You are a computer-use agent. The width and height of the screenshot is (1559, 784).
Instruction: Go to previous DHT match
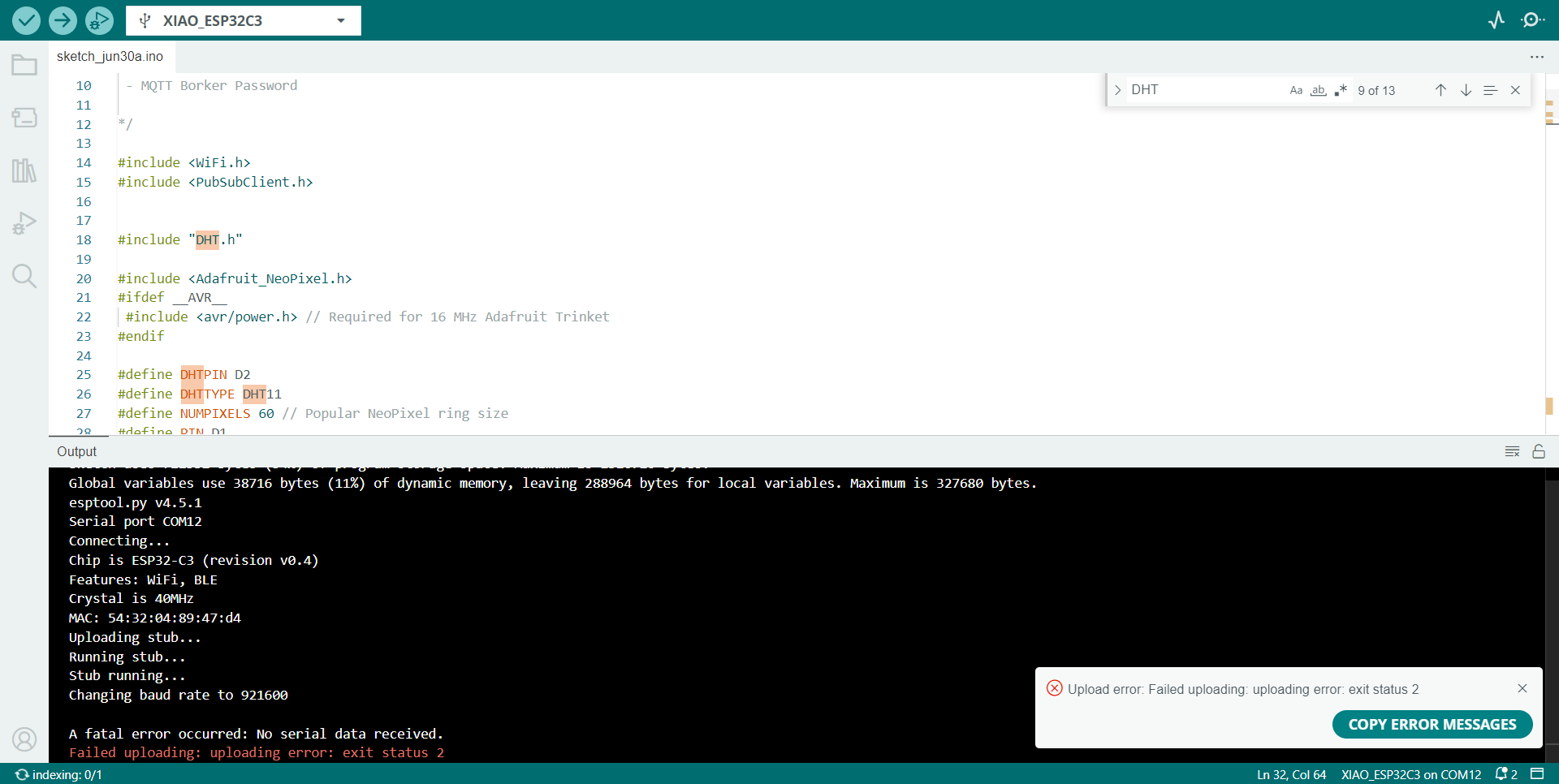(x=1440, y=90)
